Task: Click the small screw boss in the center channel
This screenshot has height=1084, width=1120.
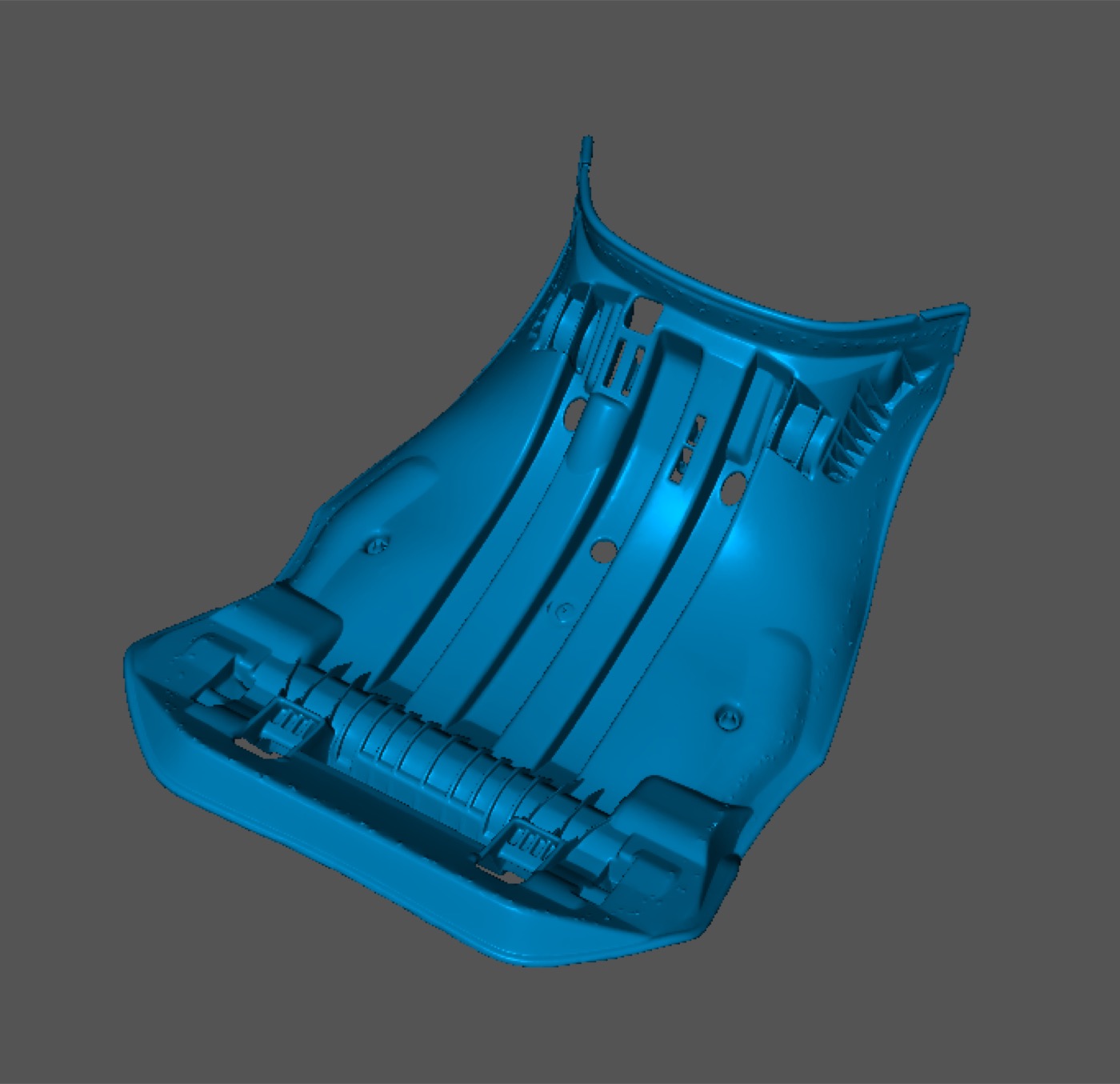Action: coord(564,610)
